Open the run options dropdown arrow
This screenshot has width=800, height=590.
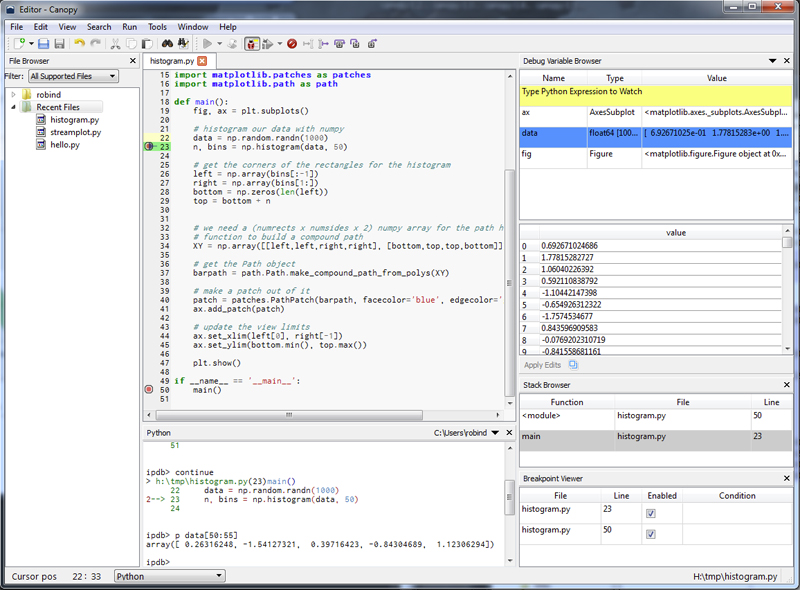[220, 44]
